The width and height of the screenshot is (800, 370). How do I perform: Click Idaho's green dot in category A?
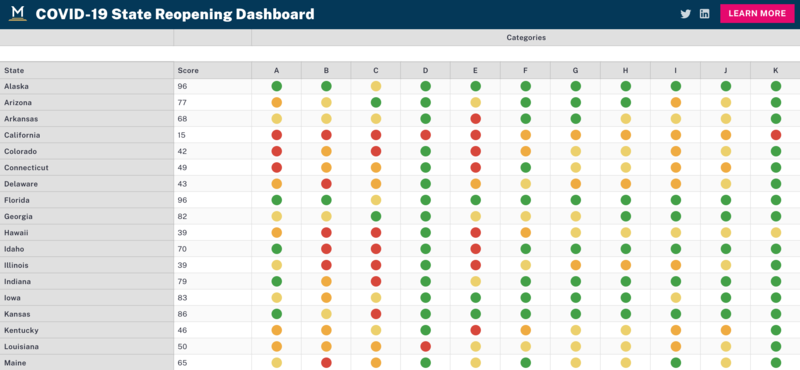click(x=277, y=249)
